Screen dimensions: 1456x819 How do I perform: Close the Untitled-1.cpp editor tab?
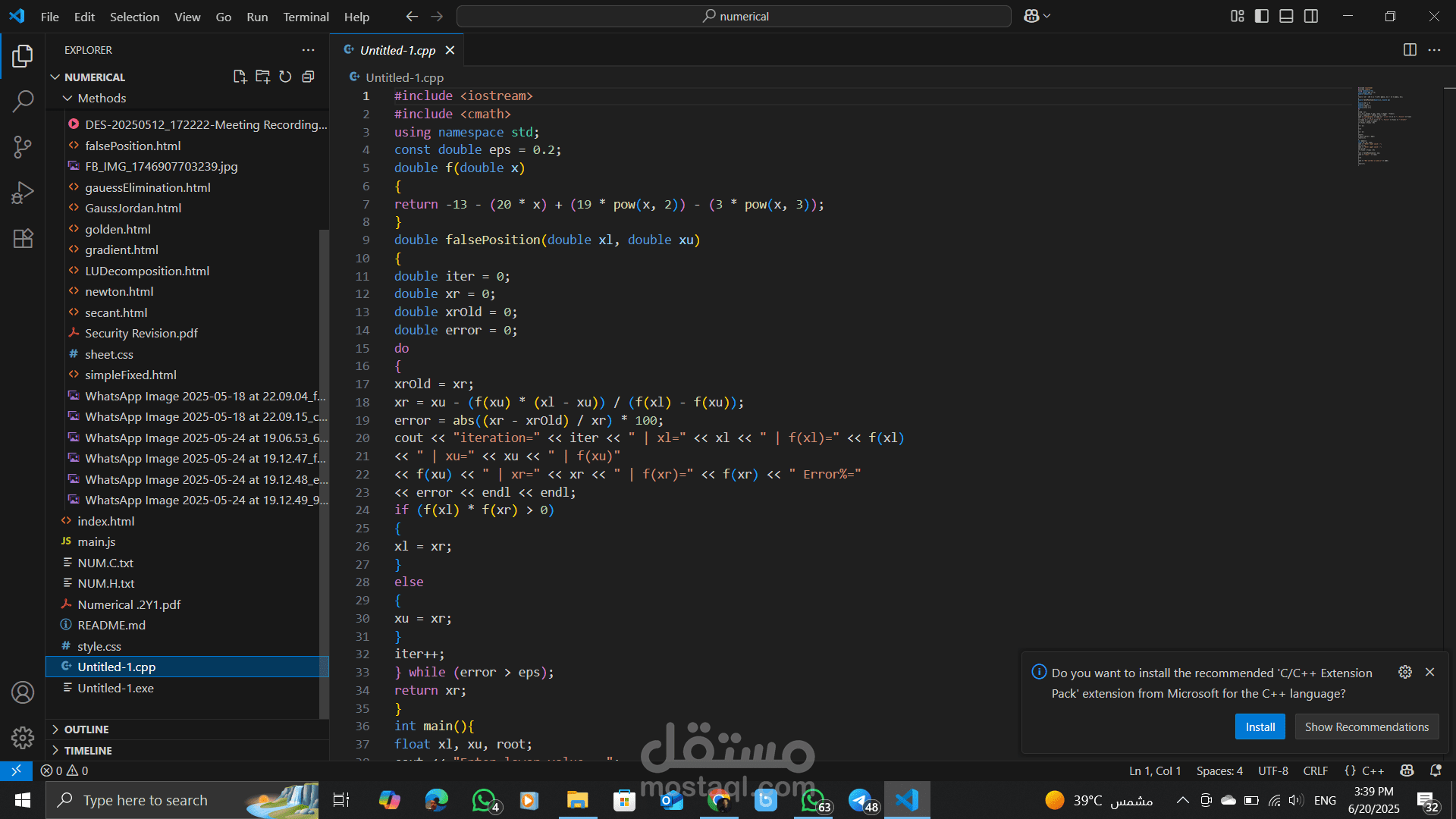(x=450, y=50)
